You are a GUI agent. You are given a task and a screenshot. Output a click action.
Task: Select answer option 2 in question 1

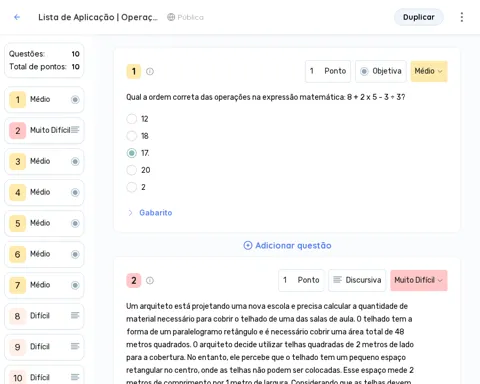point(132,187)
